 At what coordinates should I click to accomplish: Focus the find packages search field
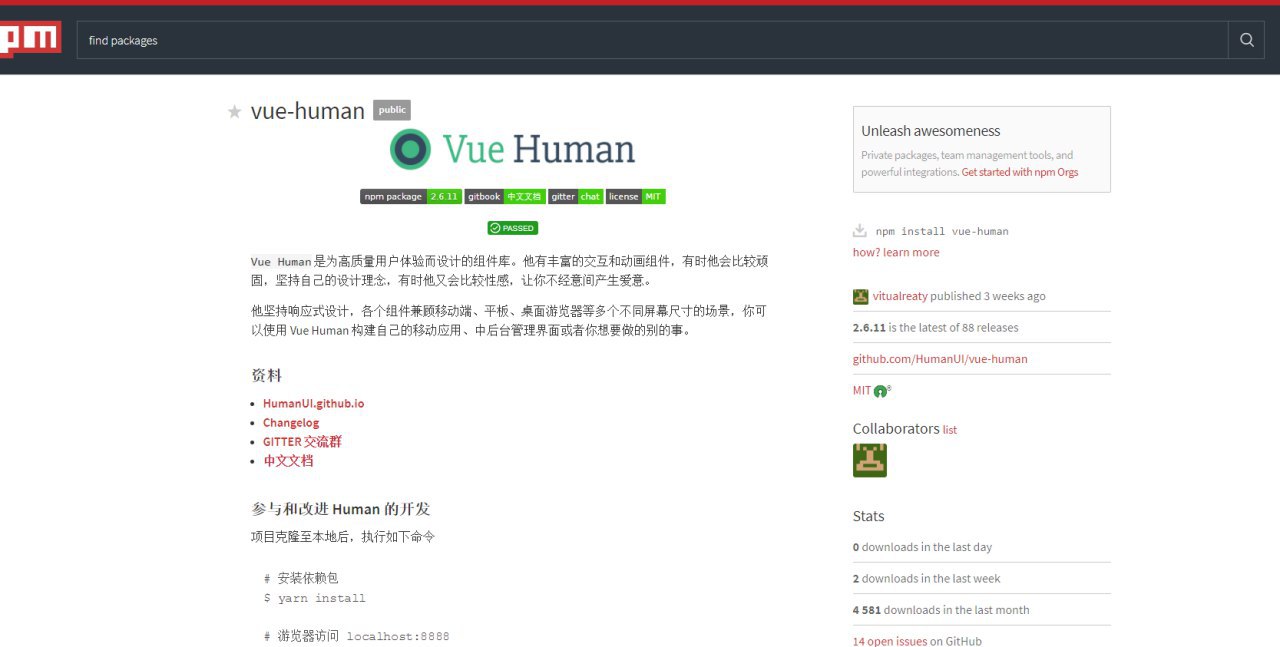tap(653, 40)
